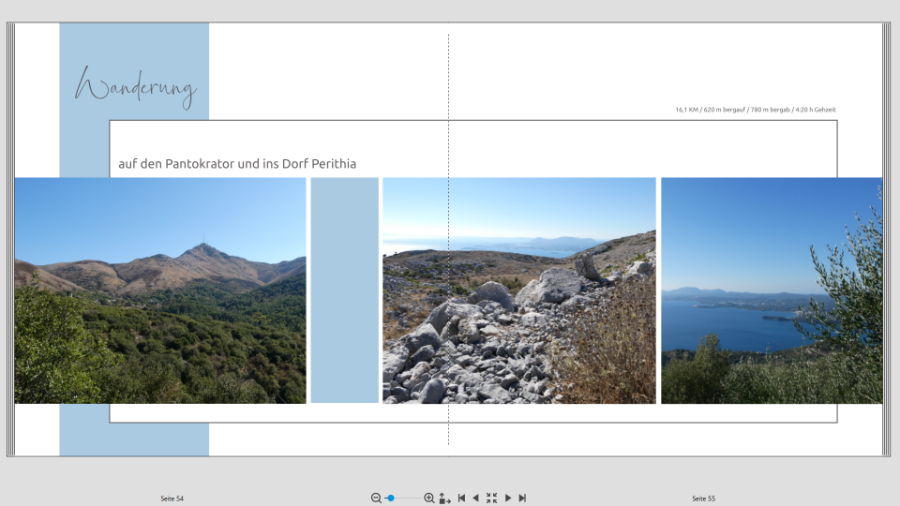Jump to the last page
The width and height of the screenshot is (900, 506).
(x=522, y=498)
